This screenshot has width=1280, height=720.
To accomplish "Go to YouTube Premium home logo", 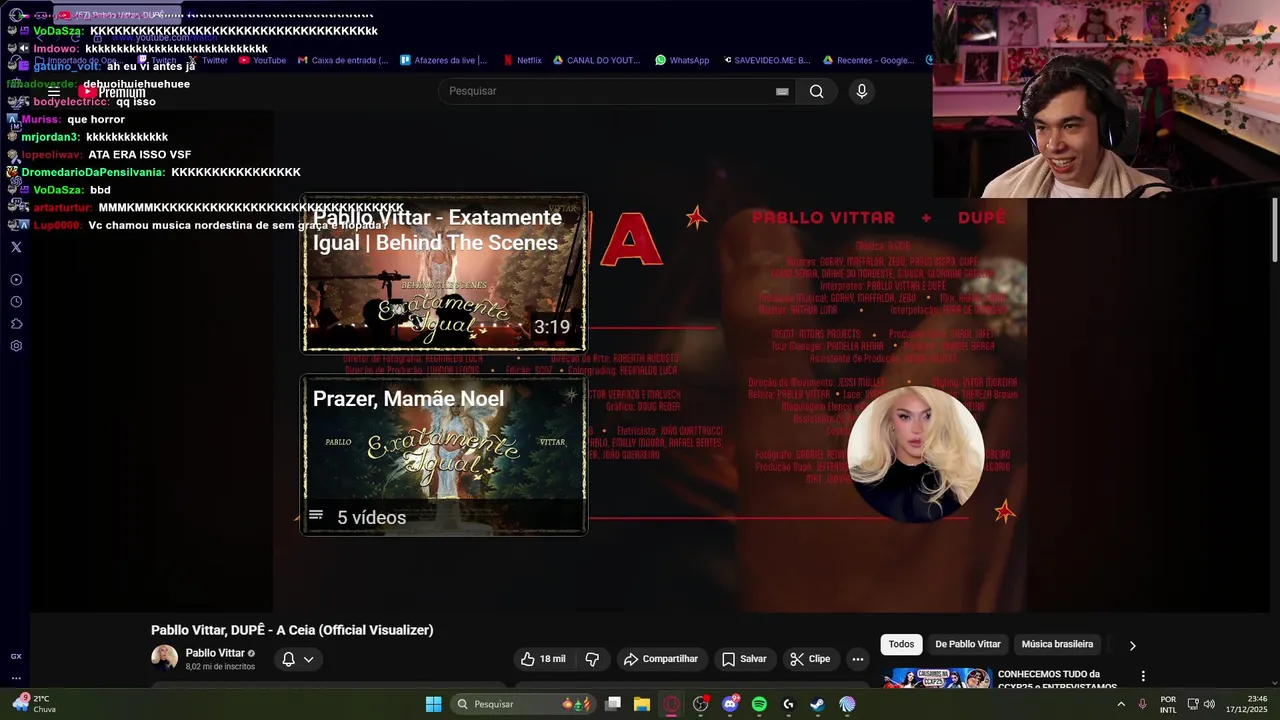I will pos(113,92).
